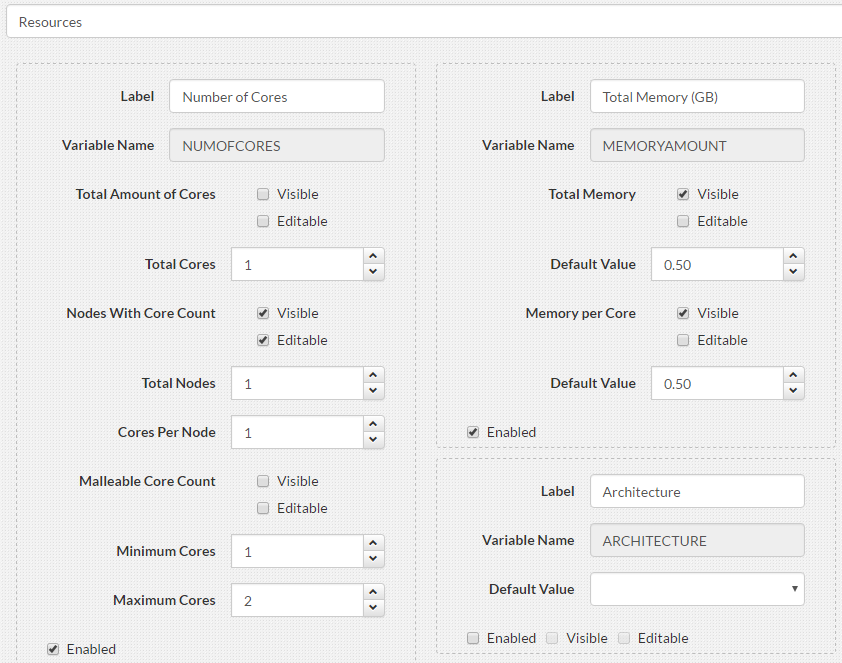The height and width of the screenshot is (663, 842).
Task: Open the Architecture Default Value dropdown
Action: pyautogui.click(x=793, y=589)
